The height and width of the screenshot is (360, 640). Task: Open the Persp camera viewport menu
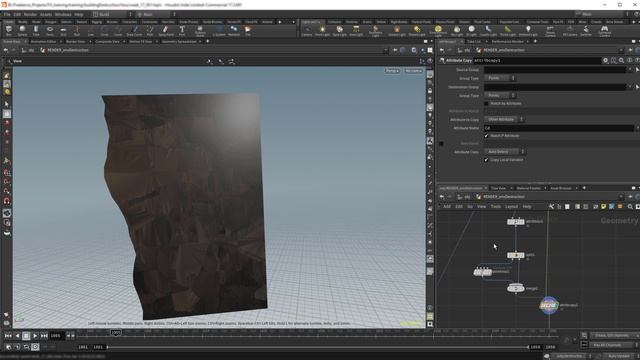coord(392,71)
